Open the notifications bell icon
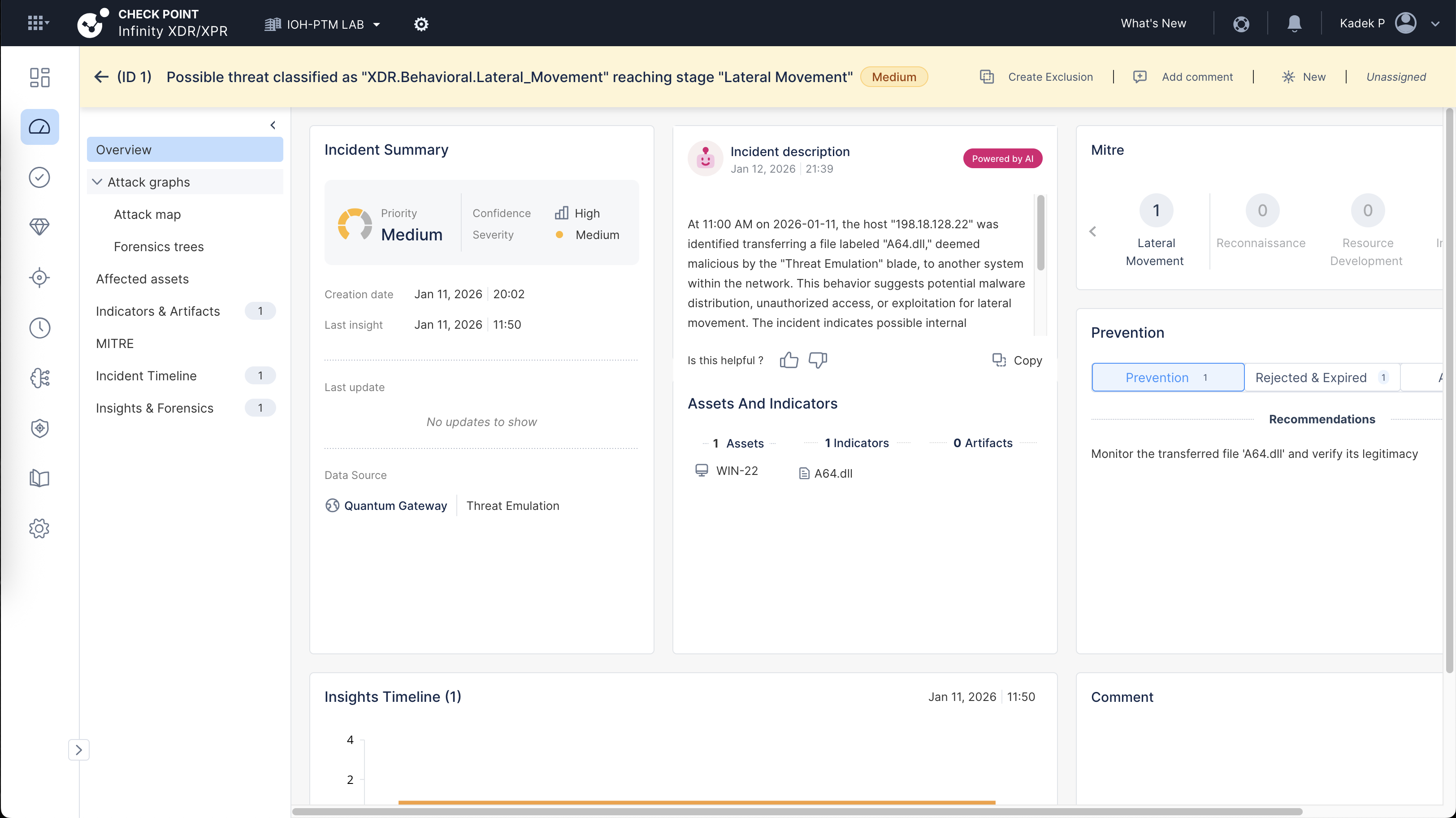Screen dimensions: 1456x818 point(1294,24)
